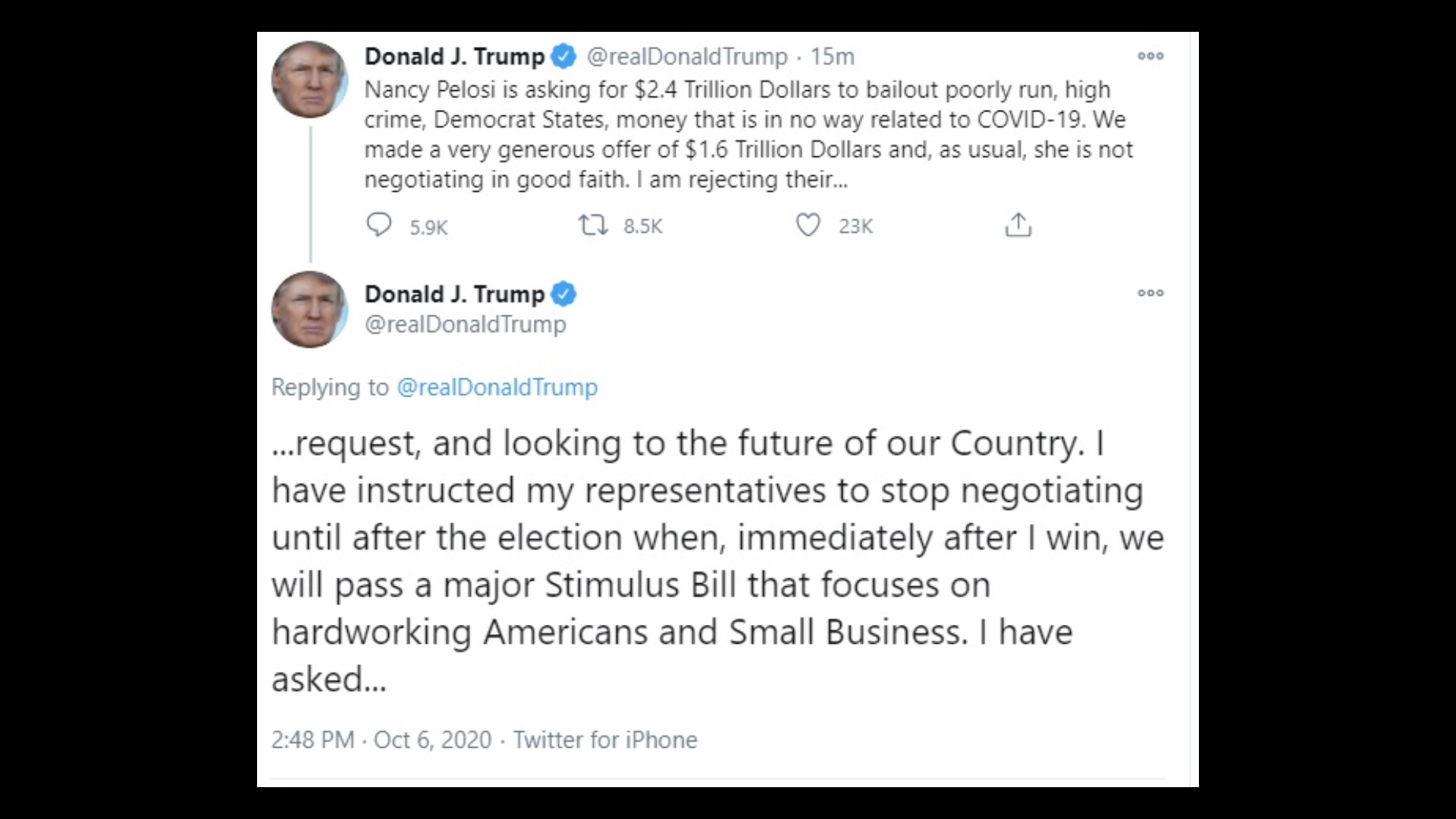
Task: Open the profile picture on second tweet
Action: click(309, 309)
